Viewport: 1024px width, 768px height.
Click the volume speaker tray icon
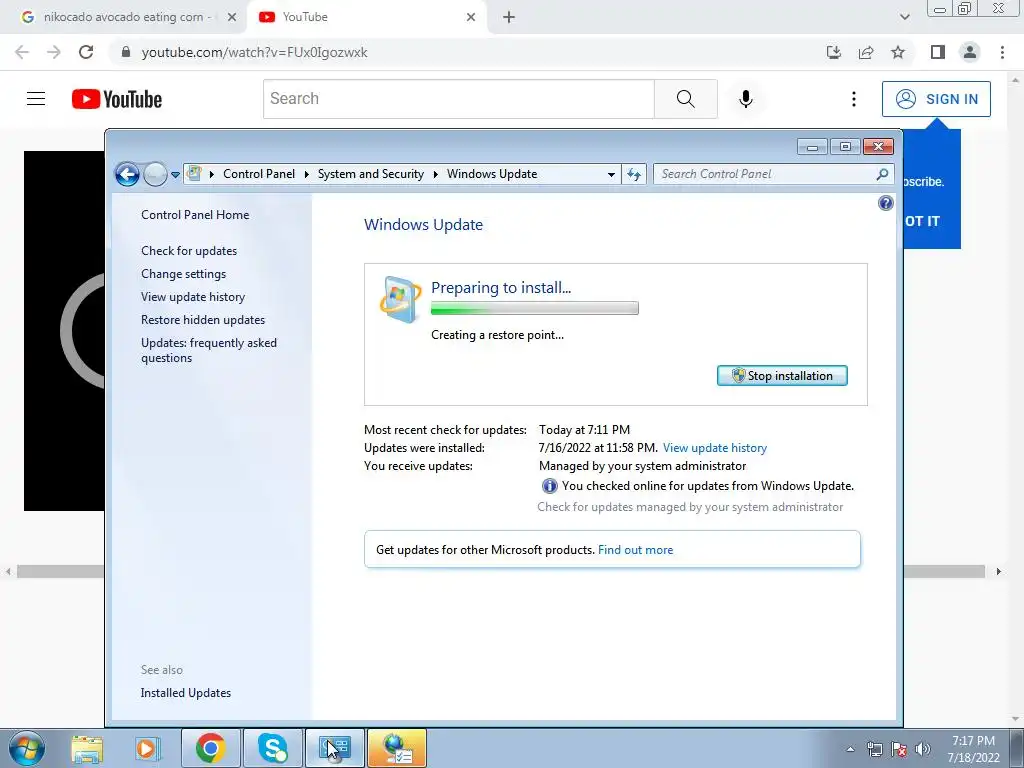pos(923,749)
